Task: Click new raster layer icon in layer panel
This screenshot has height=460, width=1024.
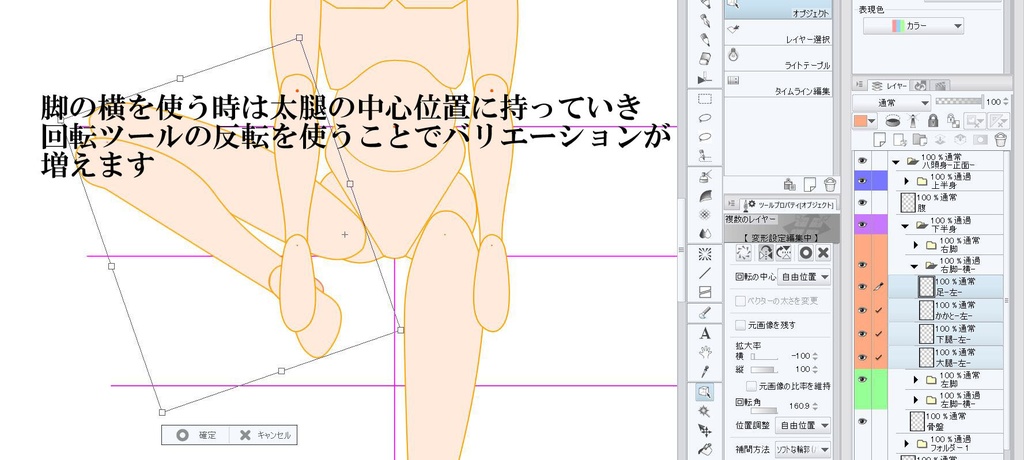Action: point(879,139)
